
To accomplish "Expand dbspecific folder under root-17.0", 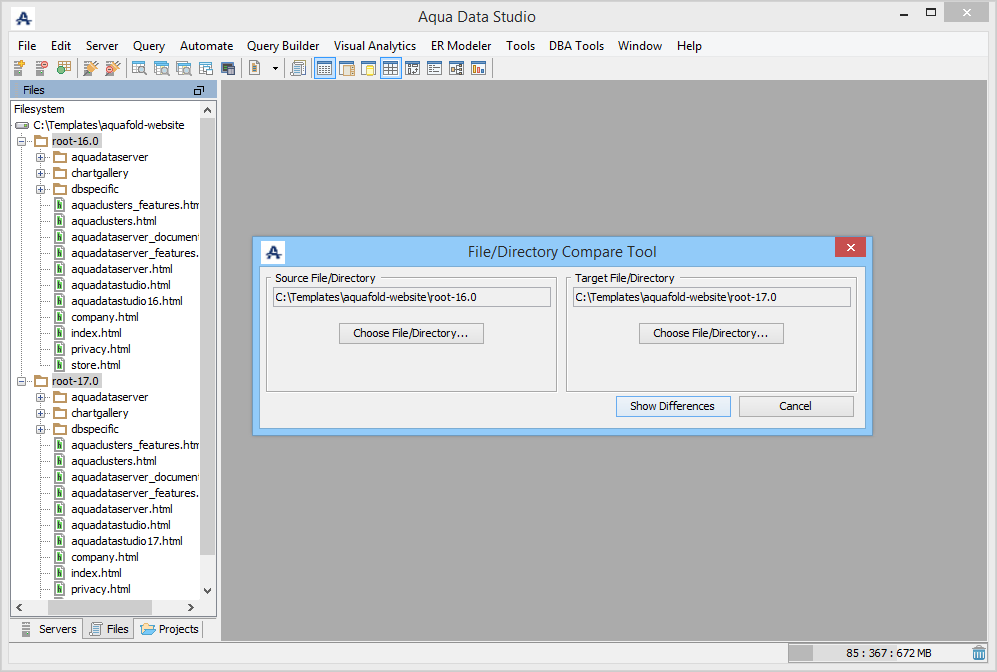I will pyautogui.click(x=40, y=429).
